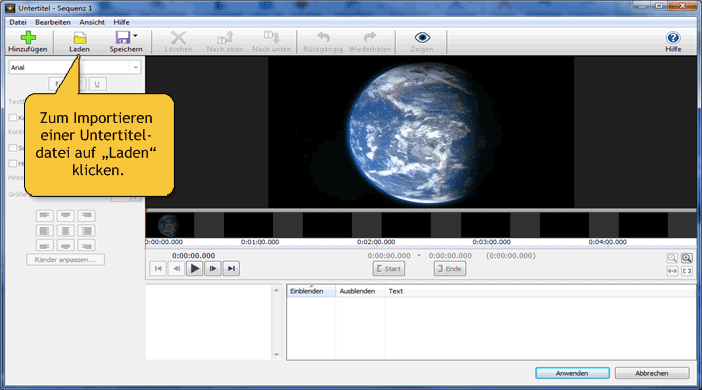Image resolution: width=702 pixels, height=390 pixels.
Task: Click the video preview showing Earth
Action: point(421,132)
